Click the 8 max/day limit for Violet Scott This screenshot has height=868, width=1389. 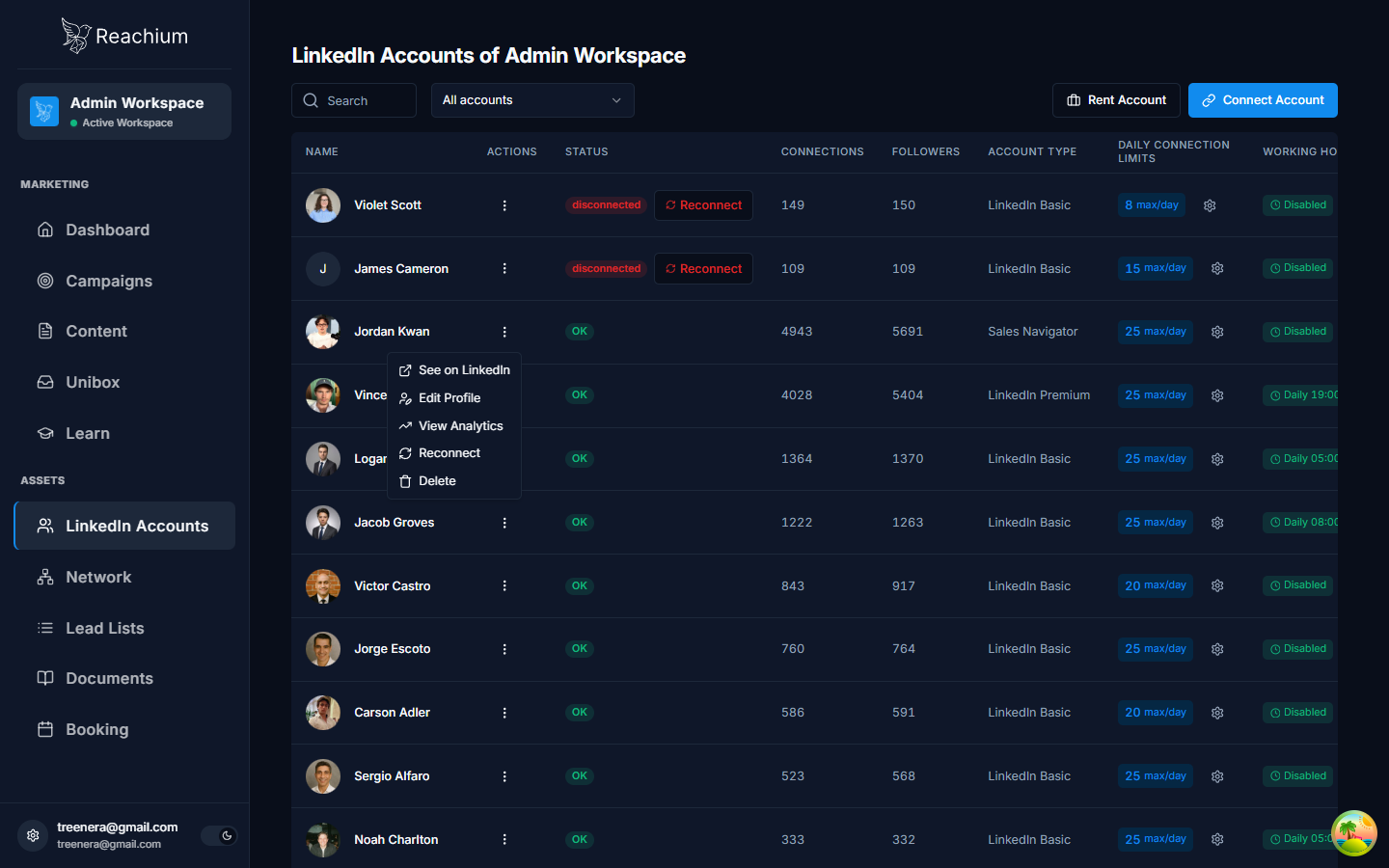[x=1152, y=205]
